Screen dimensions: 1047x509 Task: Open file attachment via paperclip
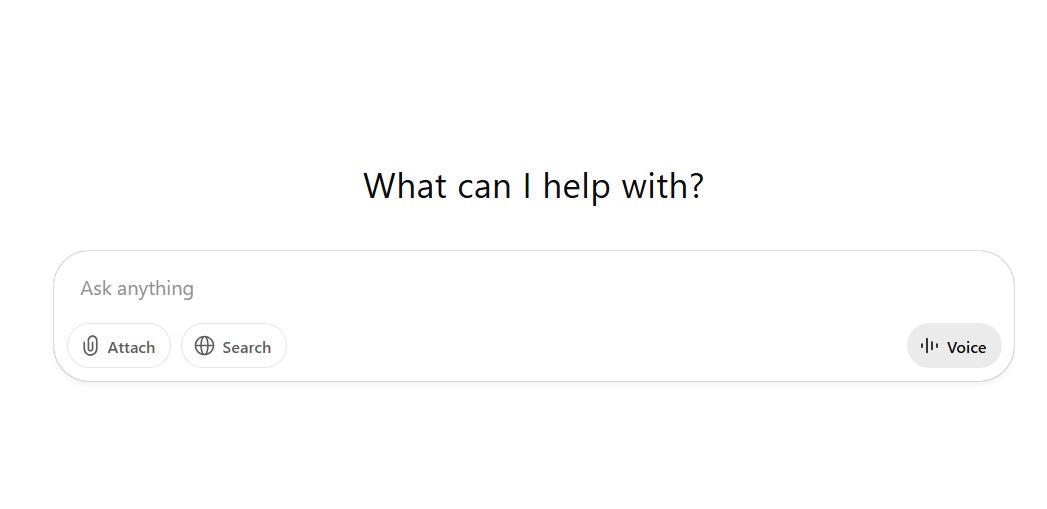coord(90,346)
